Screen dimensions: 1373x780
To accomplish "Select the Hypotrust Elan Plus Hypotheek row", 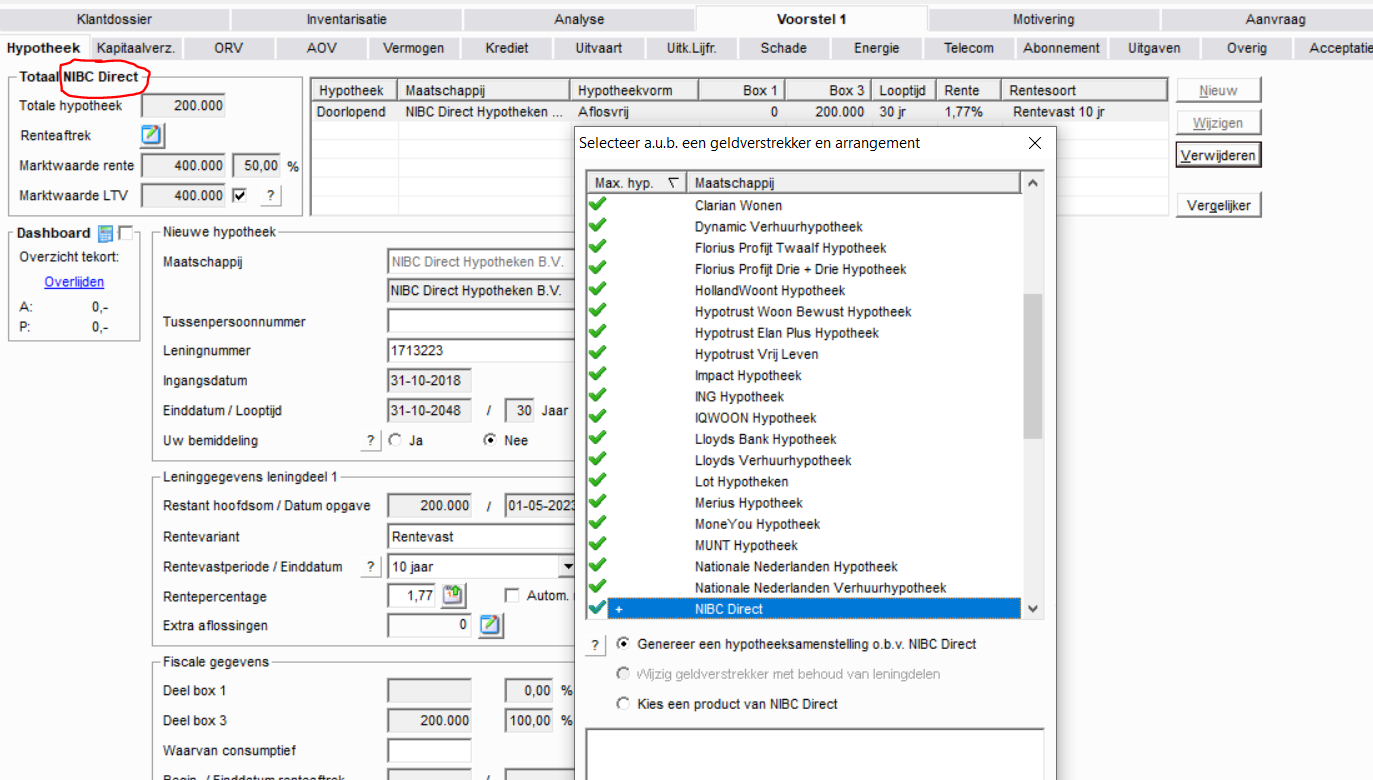I will coord(805,333).
